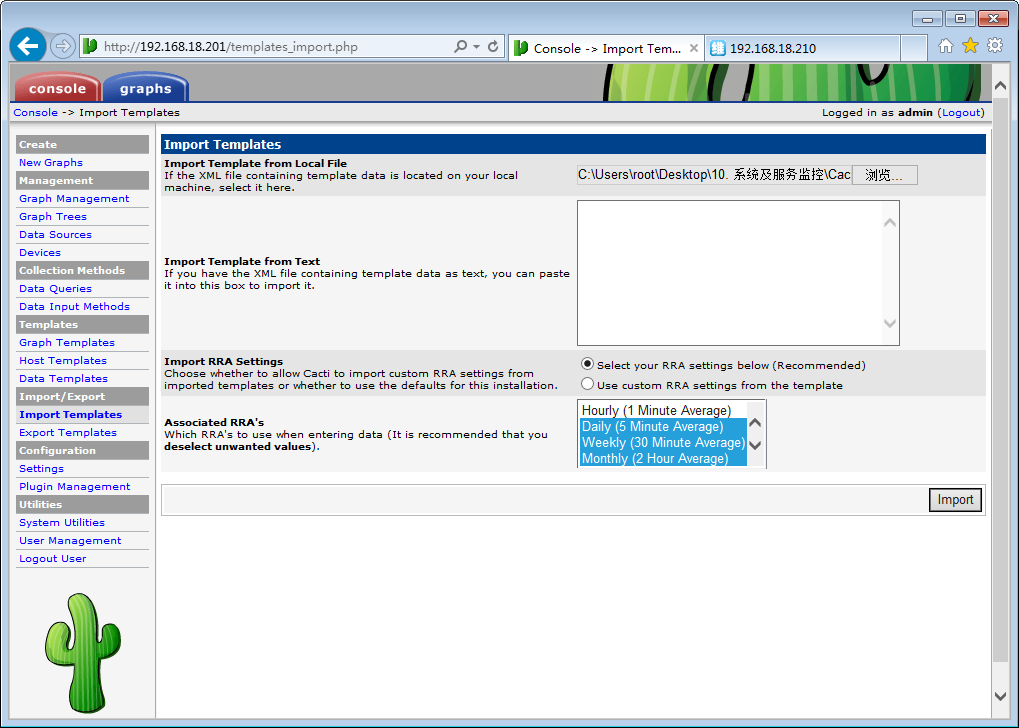Switch to the console tab
The image size is (1019, 728).
pos(57,88)
